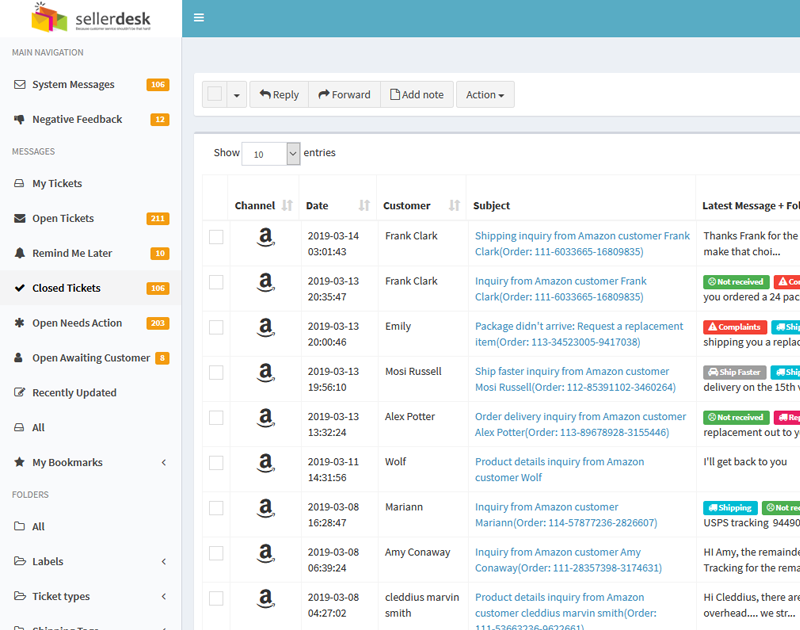Toggle the select-all checkbox in toolbar
This screenshot has height=630, width=800.
coord(215,95)
